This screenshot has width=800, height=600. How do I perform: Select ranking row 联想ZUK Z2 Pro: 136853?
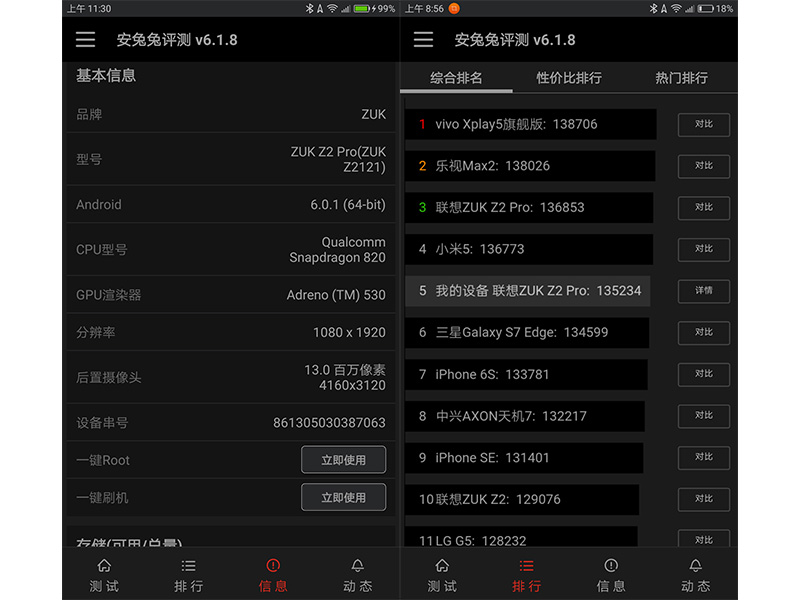529,208
